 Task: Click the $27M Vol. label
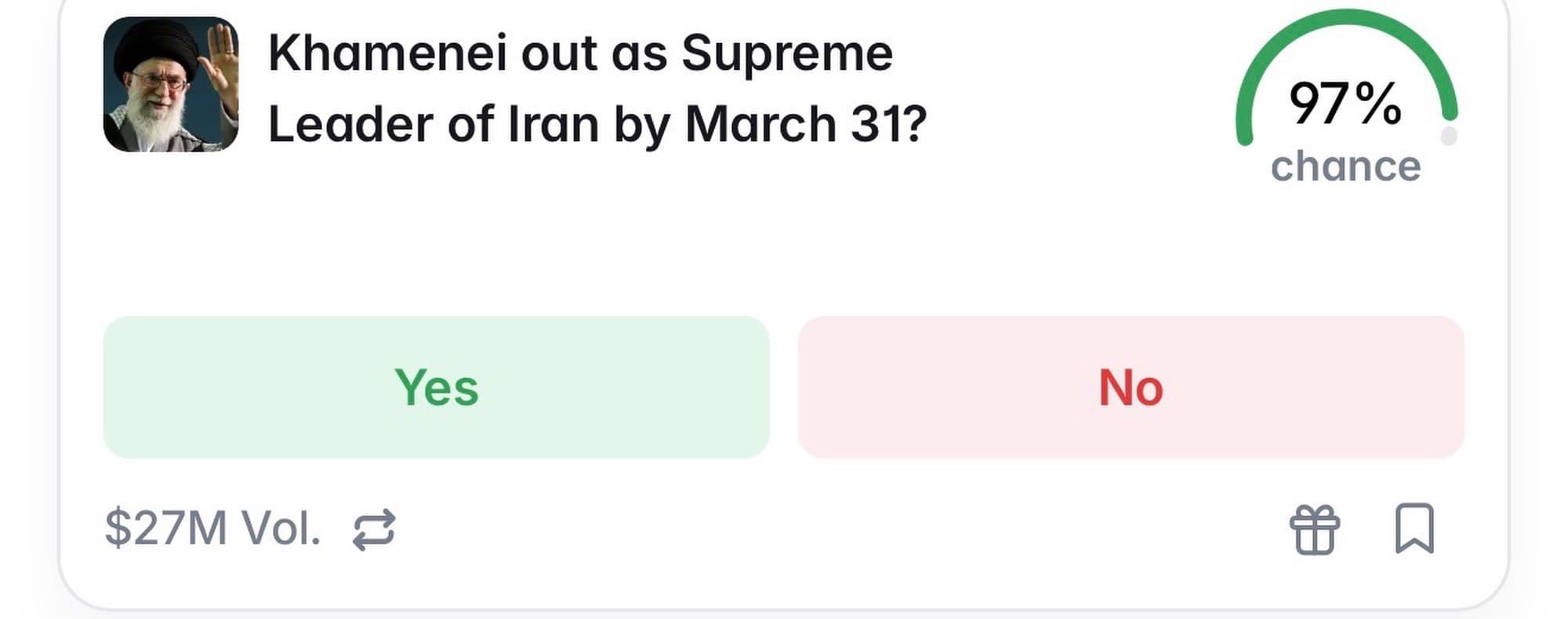[x=212, y=528]
